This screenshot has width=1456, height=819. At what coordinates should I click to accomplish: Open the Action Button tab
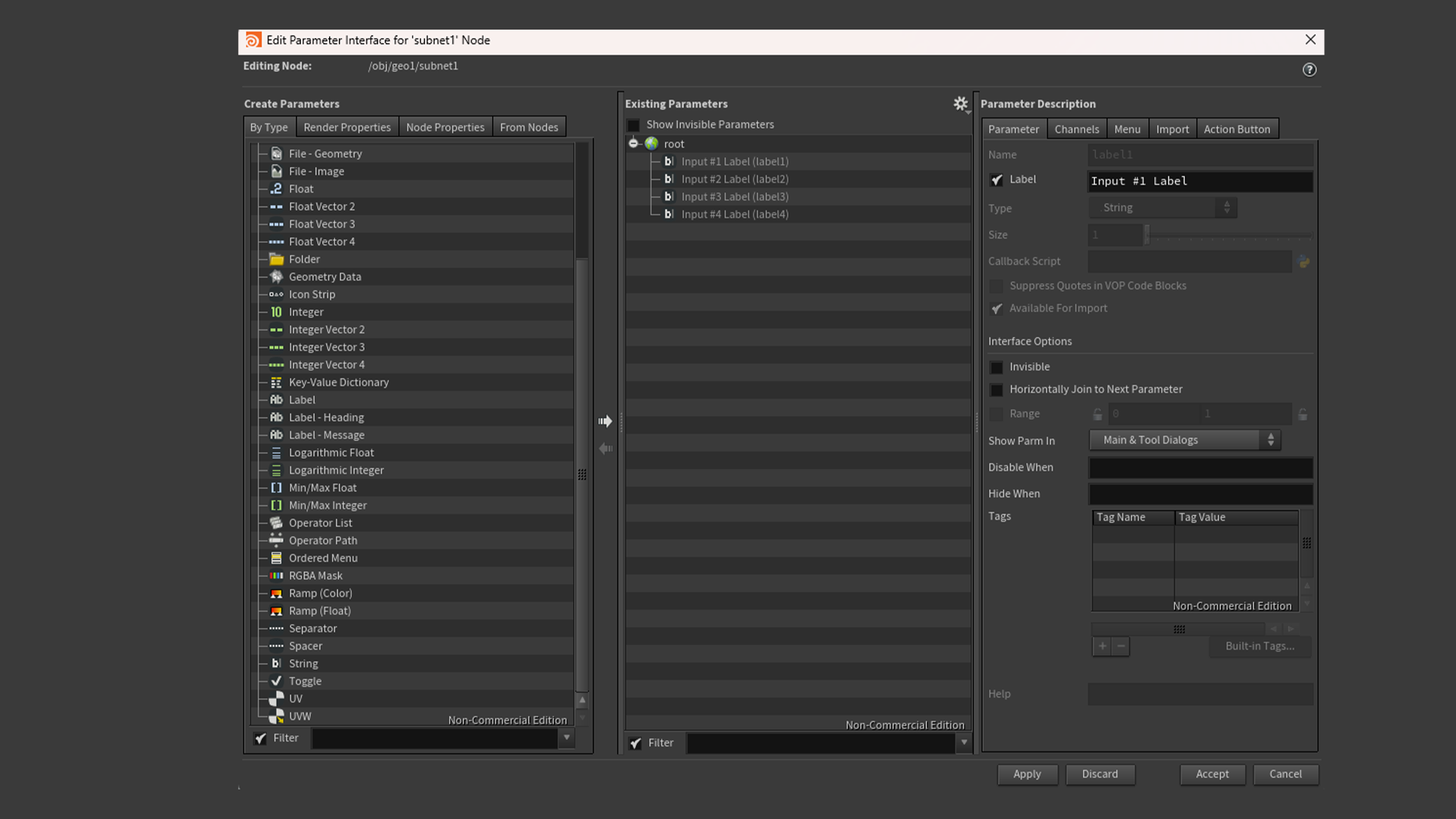click(x=1236, y=130)
